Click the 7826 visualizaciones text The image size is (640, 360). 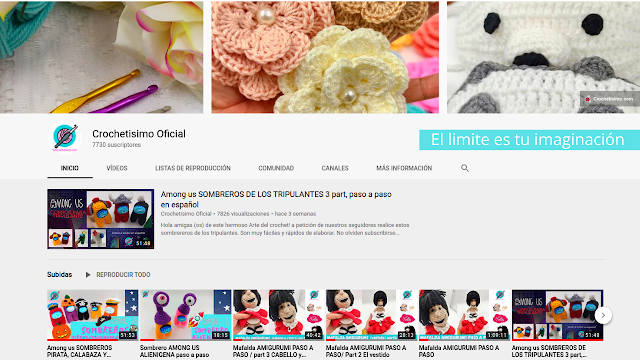pyautogui.click(x=243, y=214)
